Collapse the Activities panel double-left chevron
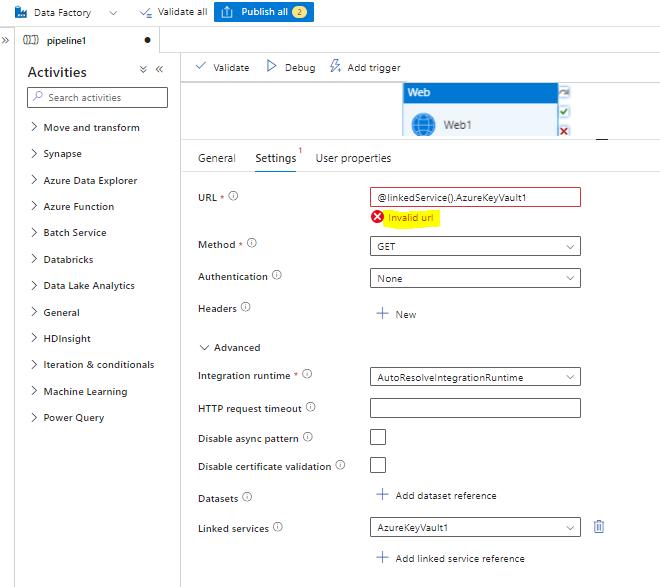This screenshot has width=660, height=587. click(159, 69)
